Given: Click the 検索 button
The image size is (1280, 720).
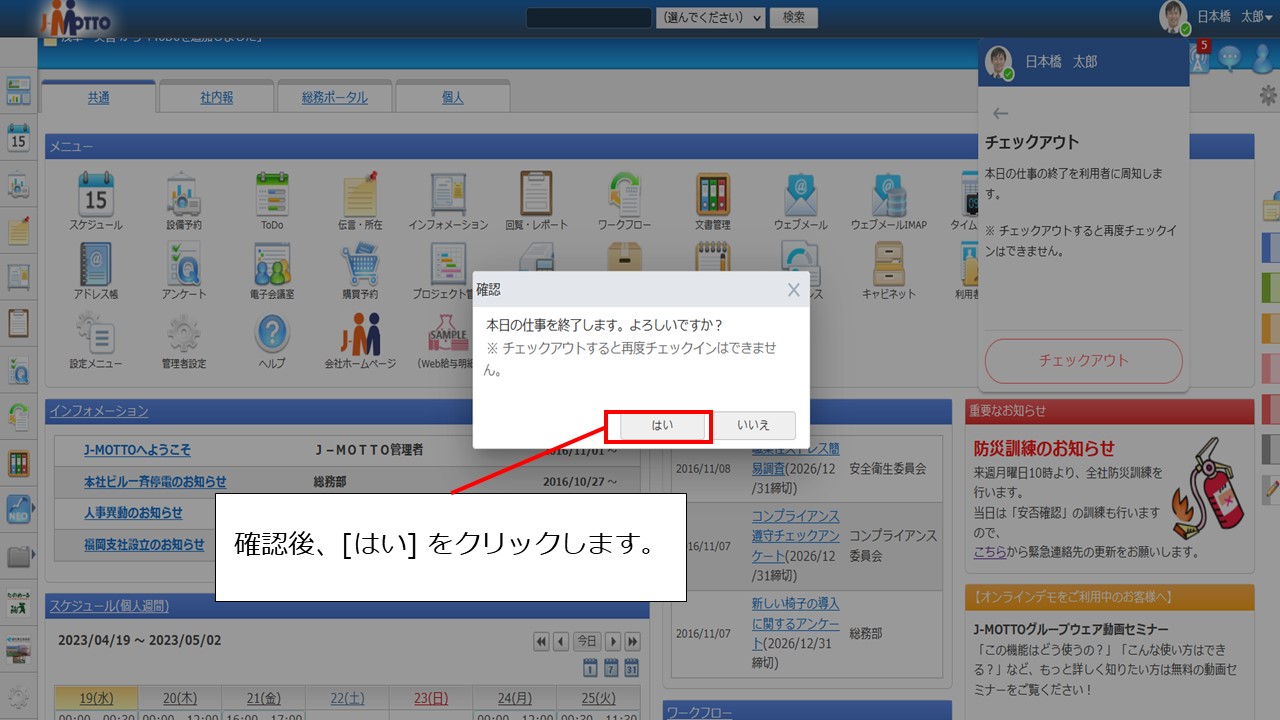Looking at the screenshot, I should point(794,17).
